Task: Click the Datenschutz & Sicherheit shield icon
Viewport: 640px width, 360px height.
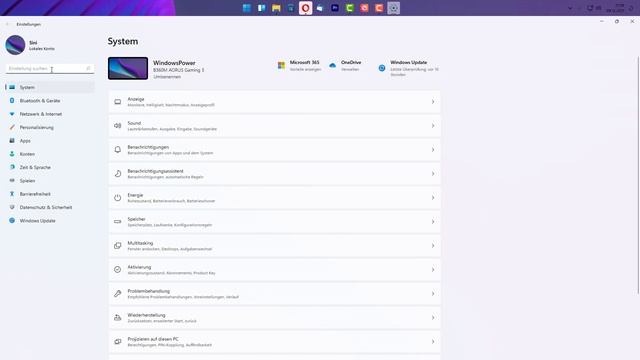Action: (12, 207)
